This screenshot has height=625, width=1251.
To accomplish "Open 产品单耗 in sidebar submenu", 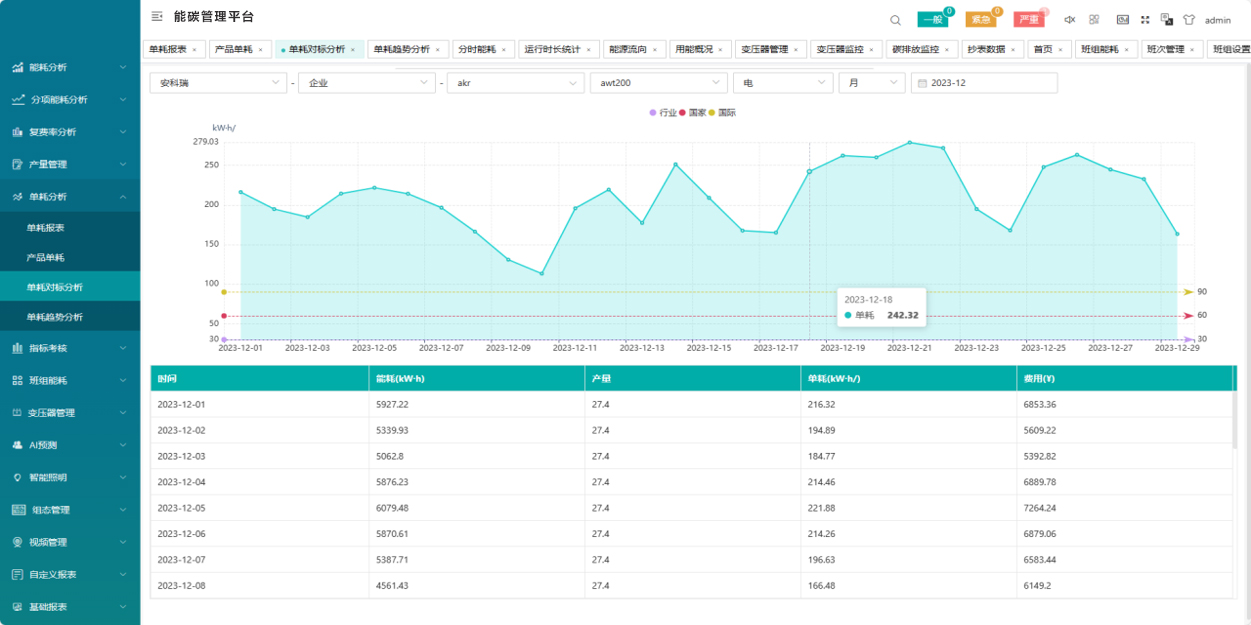I will point(70,258).
